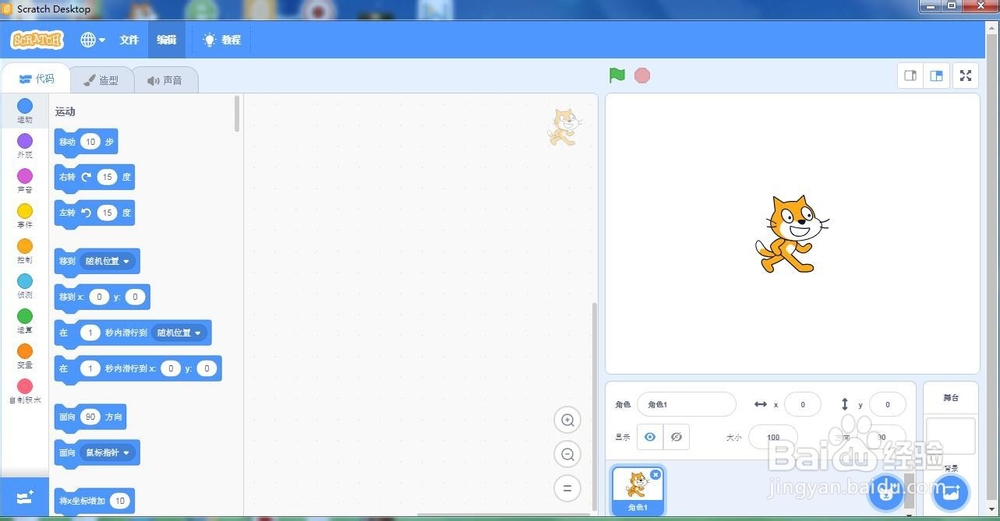Click the green flag to run
The height and width of the screenshot is (521, 1000).
tap(617, 75)
